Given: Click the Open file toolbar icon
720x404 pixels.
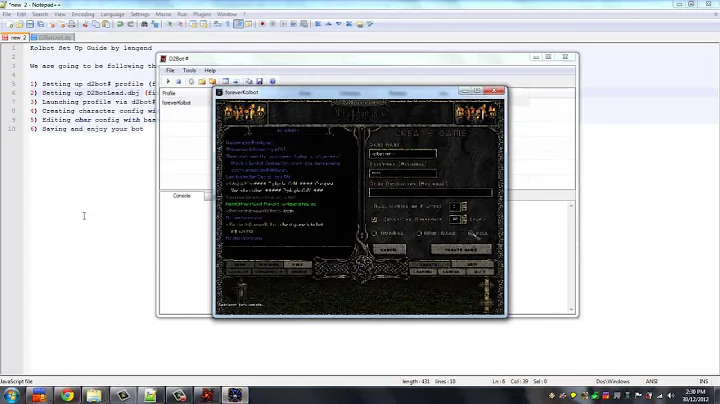Looking at the screenshot, I should 20,24.
